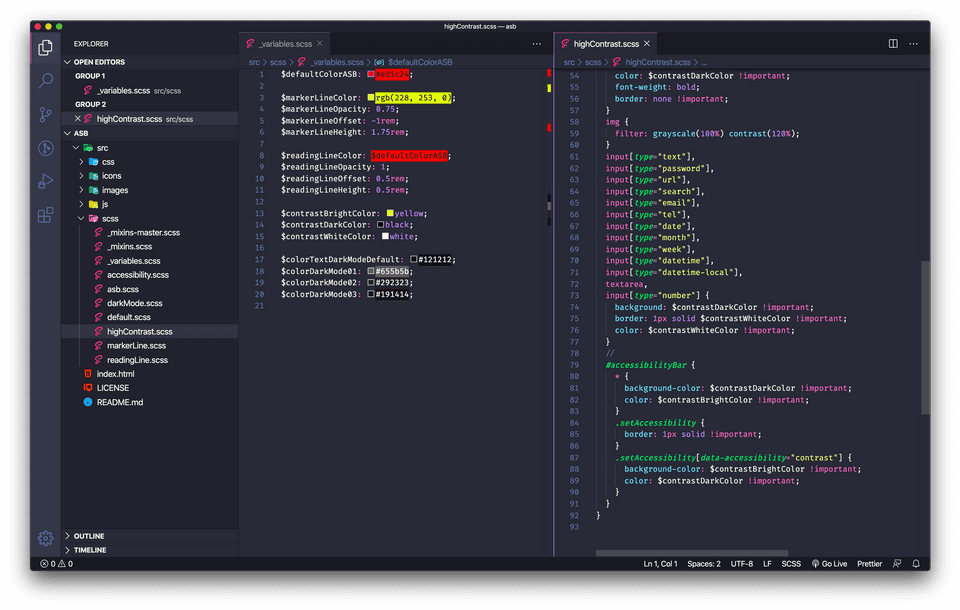960x610 pixels.
Task: Open the Run and Debug icon
Action: pos(45,181)
